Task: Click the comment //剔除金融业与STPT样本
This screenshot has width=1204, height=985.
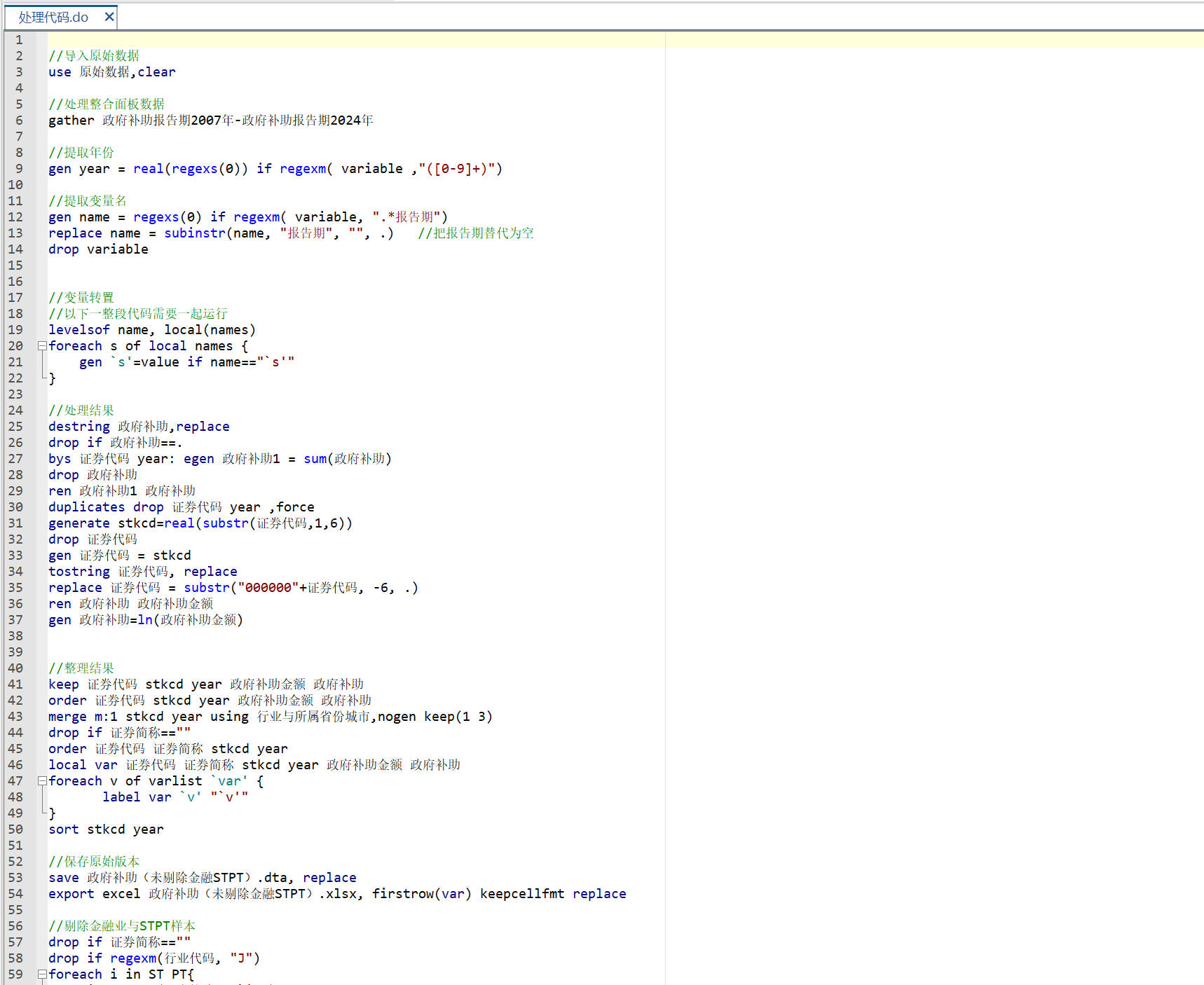Action: pos(122,926)
